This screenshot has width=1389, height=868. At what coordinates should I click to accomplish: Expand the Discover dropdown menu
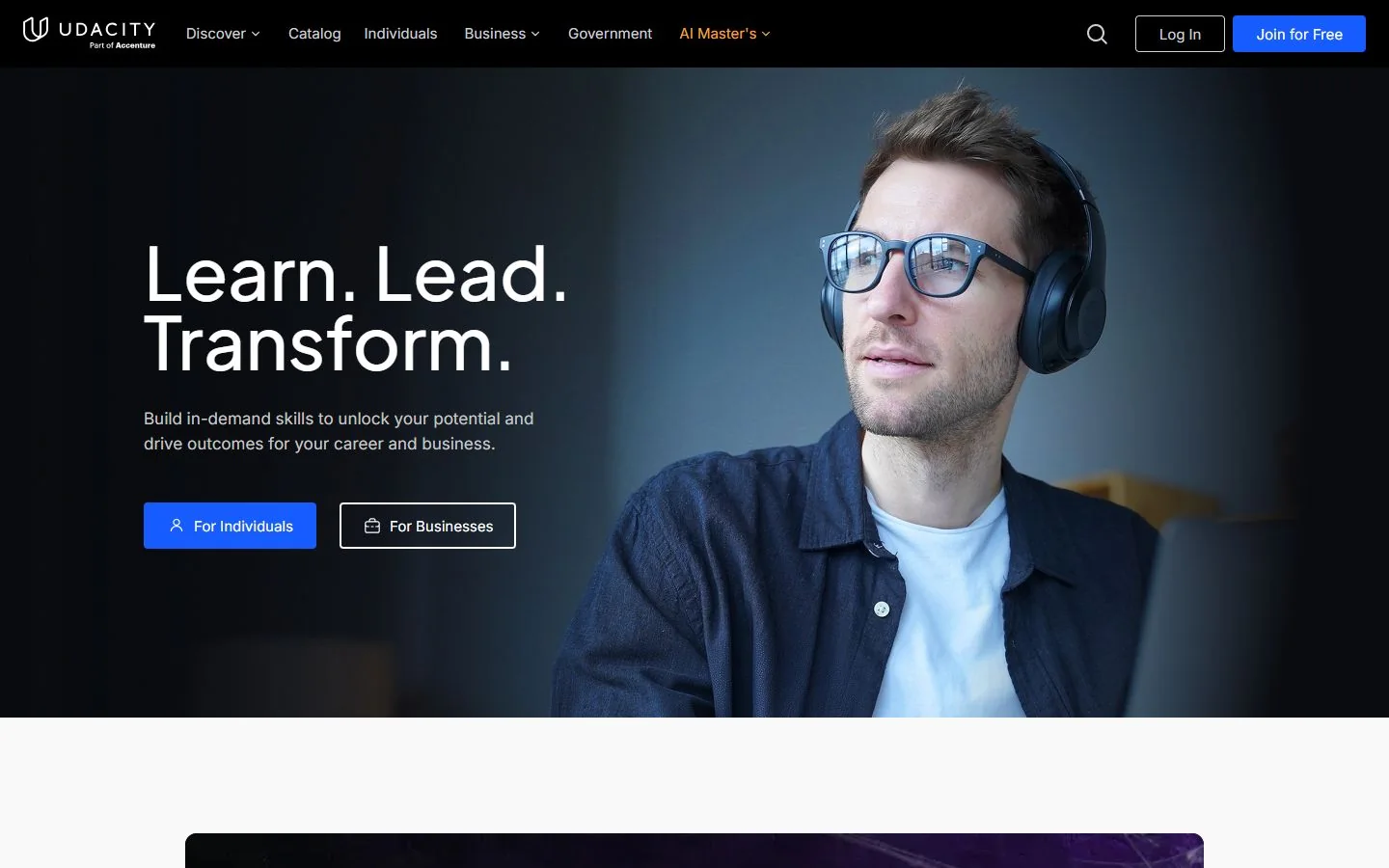click(x=223, y=34)
